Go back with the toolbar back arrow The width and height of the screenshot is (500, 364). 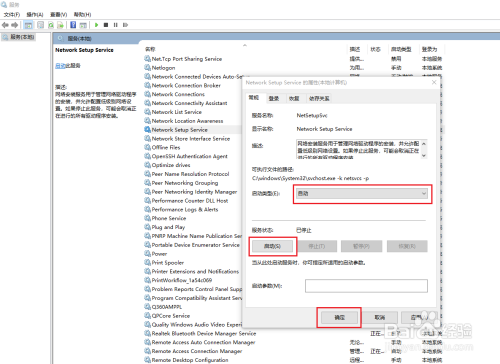pyautogui.click(x=5, y=25)
